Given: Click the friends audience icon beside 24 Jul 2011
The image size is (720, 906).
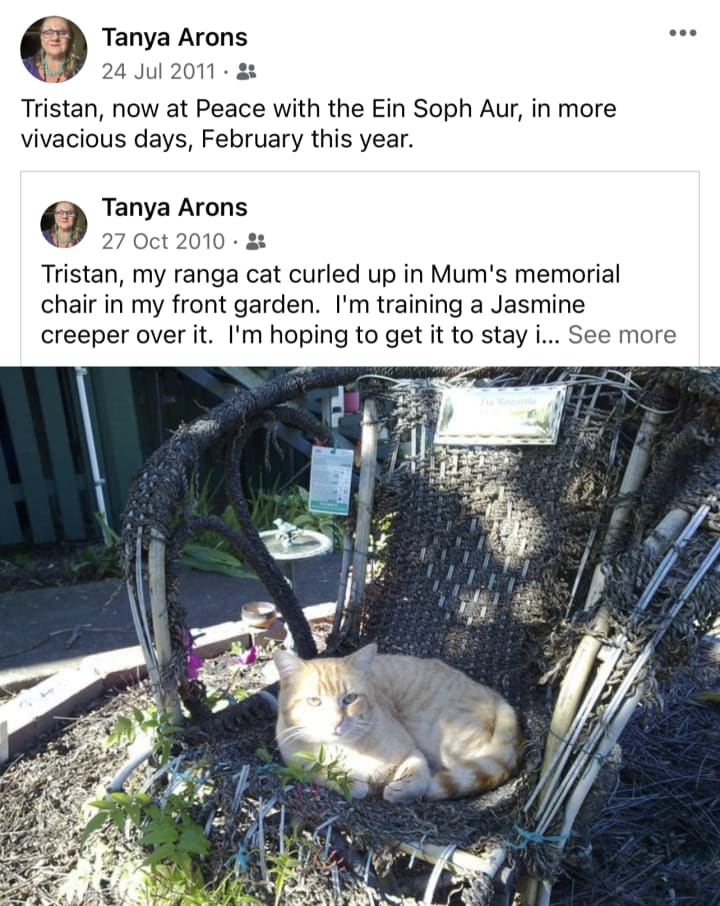Looking at the screenshot, I should pos(247,72).
